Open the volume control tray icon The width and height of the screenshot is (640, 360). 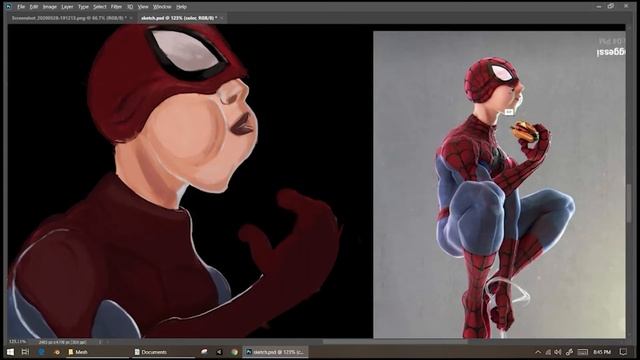click(558, 352)
